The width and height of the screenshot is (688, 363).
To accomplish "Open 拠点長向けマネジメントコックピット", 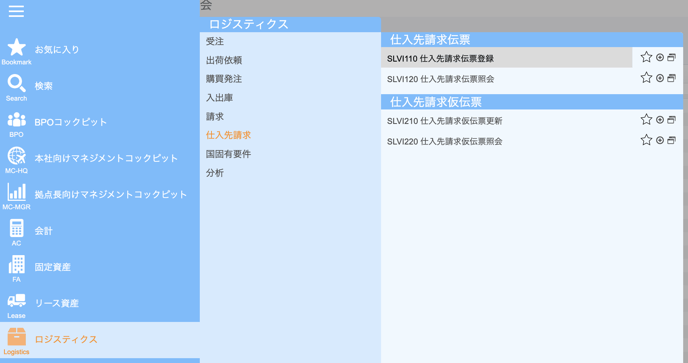I will (x=111, y=194).
